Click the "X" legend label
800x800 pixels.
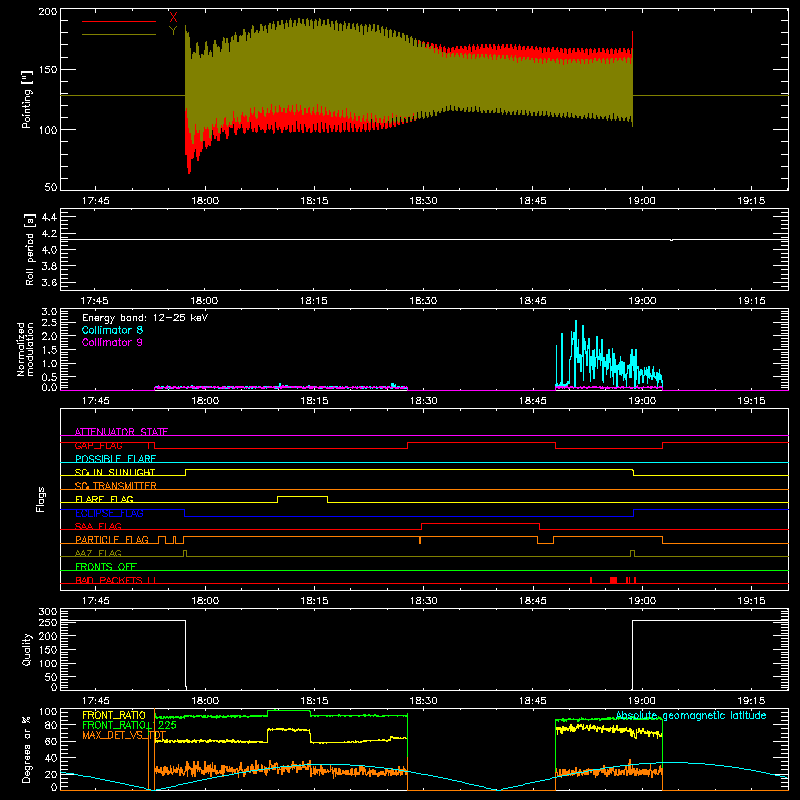click(x=173, y=18)
